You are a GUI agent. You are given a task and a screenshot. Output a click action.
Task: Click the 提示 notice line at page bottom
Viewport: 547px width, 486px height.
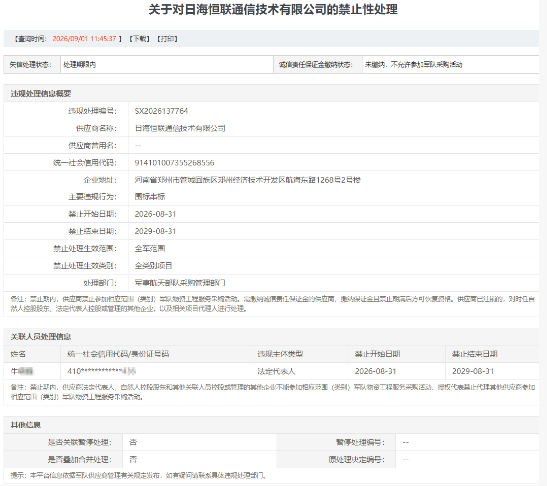pyautogui.click(x=138, y=475)
